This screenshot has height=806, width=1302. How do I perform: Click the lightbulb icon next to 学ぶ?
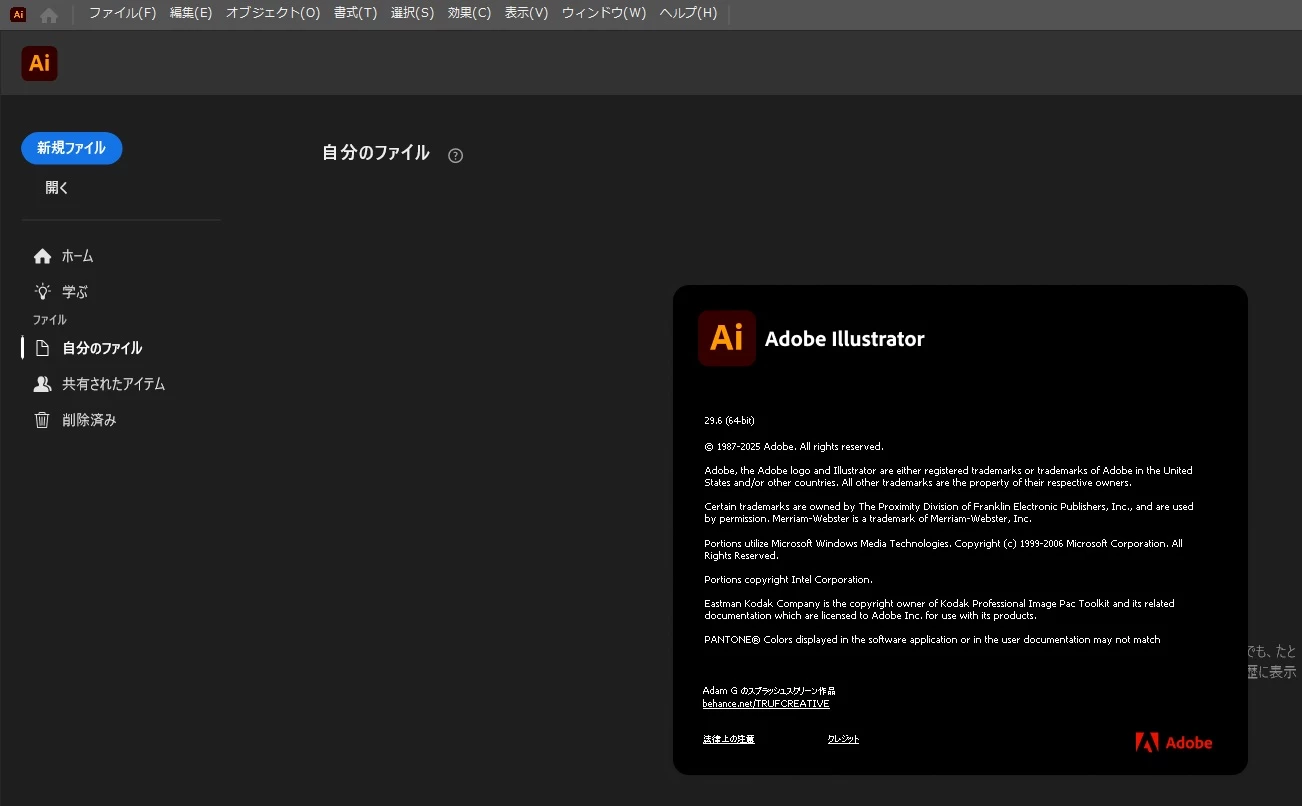[x=42, y=292]
